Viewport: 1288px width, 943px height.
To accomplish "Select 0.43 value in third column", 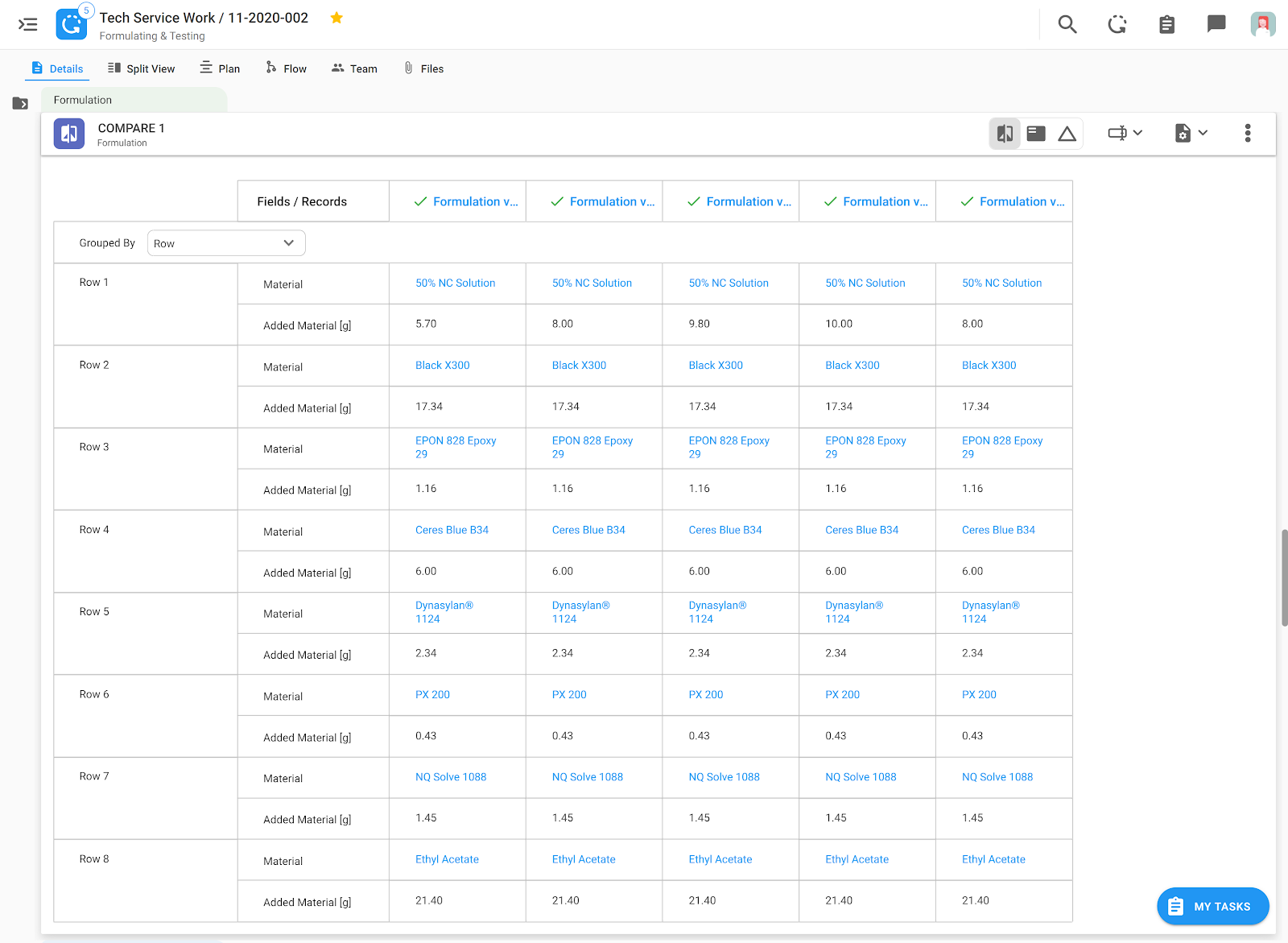I will pos(700,736).
